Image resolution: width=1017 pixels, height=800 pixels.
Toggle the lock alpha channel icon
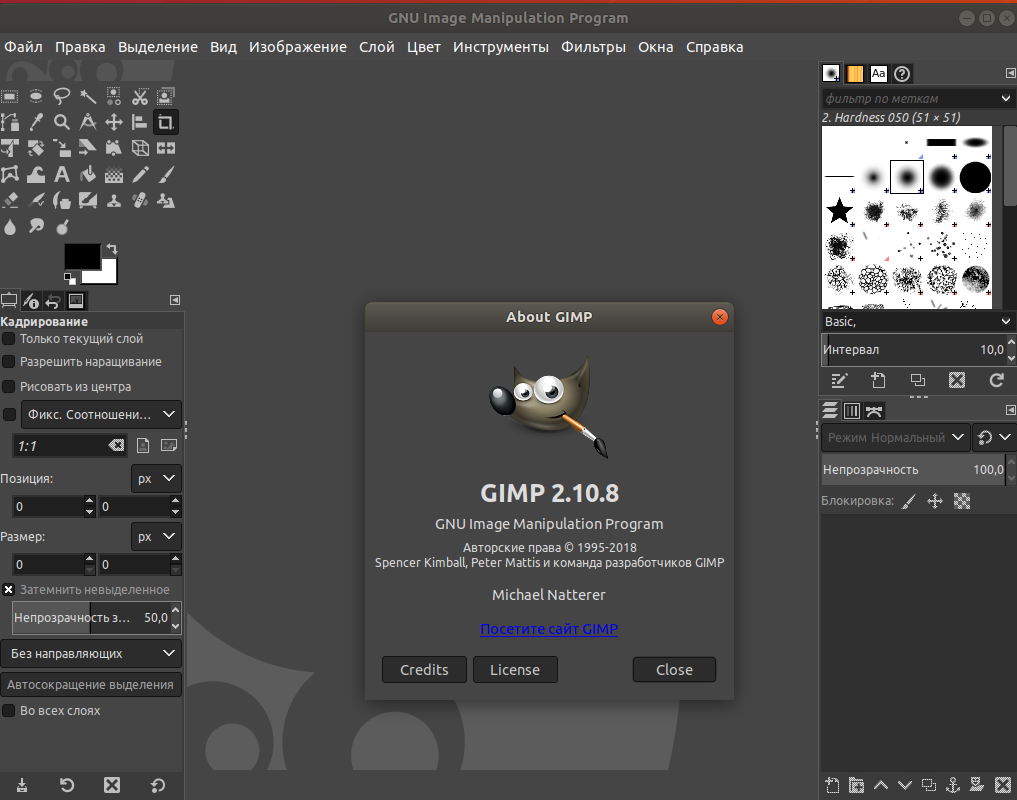click(x=962, y=501)
